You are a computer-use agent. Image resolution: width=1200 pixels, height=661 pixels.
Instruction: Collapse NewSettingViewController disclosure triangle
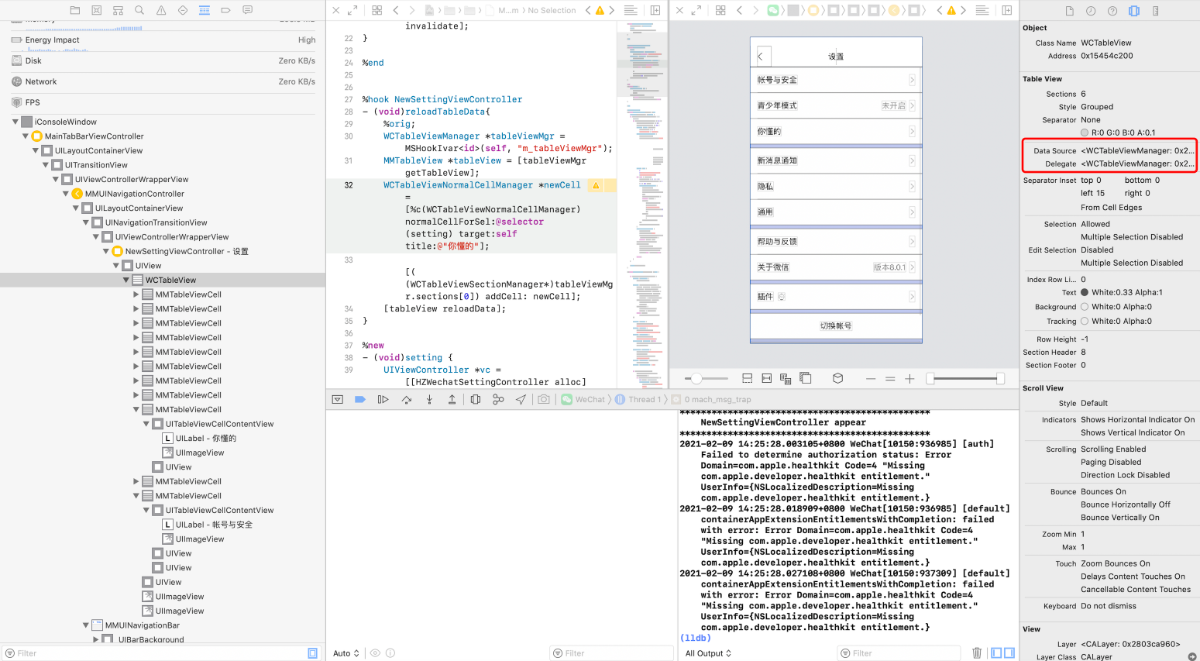(106, 251)
